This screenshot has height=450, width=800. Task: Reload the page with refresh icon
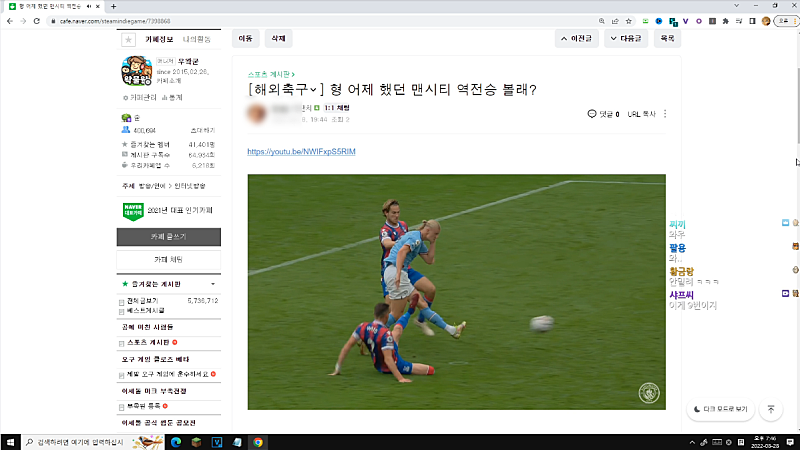coord(36,21)
